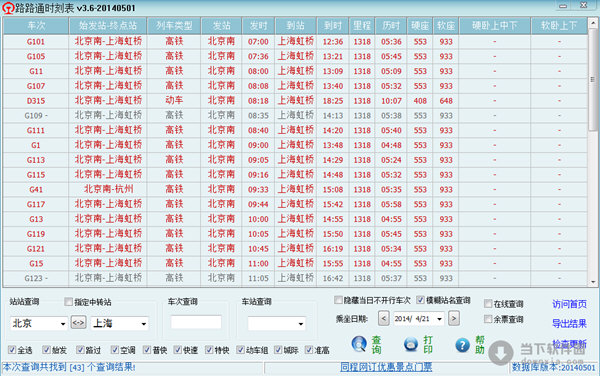The height and width of the screenshot is (376, 600).
Task: Click the magnifier search icon
Action: coord(359,344)
